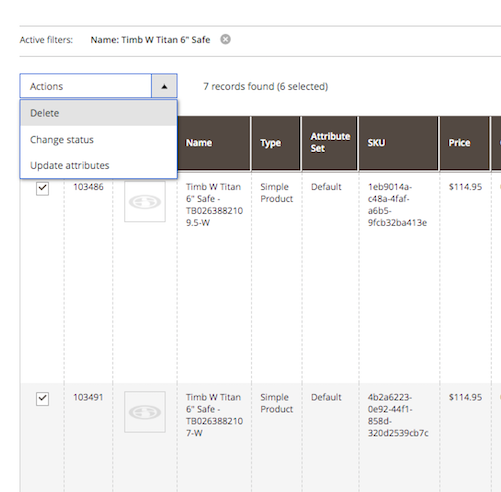Screen dimensions: 501x492
Task: Open thumbnail of product 103491
Action: [x=145, y=412]
